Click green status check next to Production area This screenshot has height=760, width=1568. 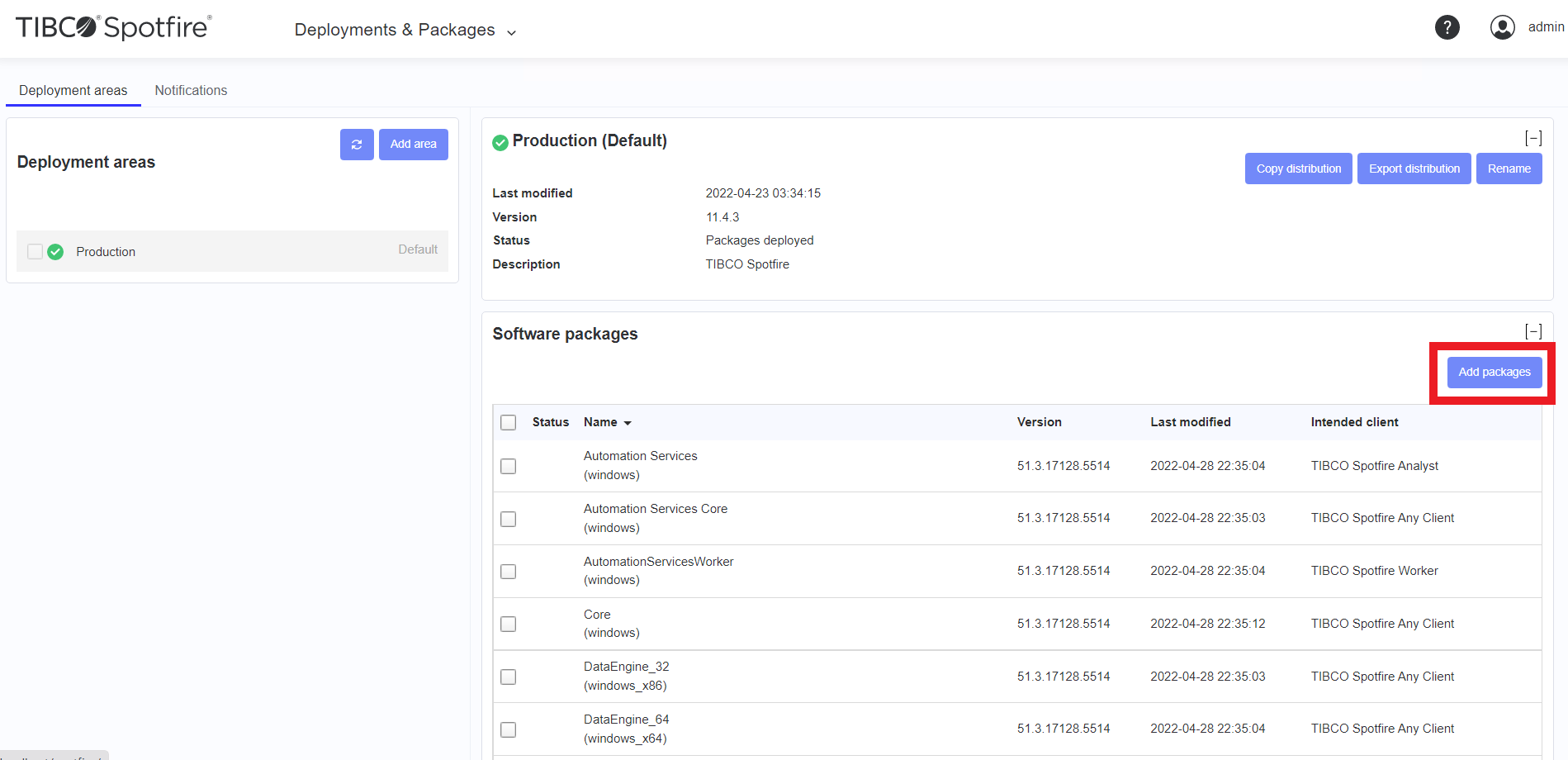55,252
